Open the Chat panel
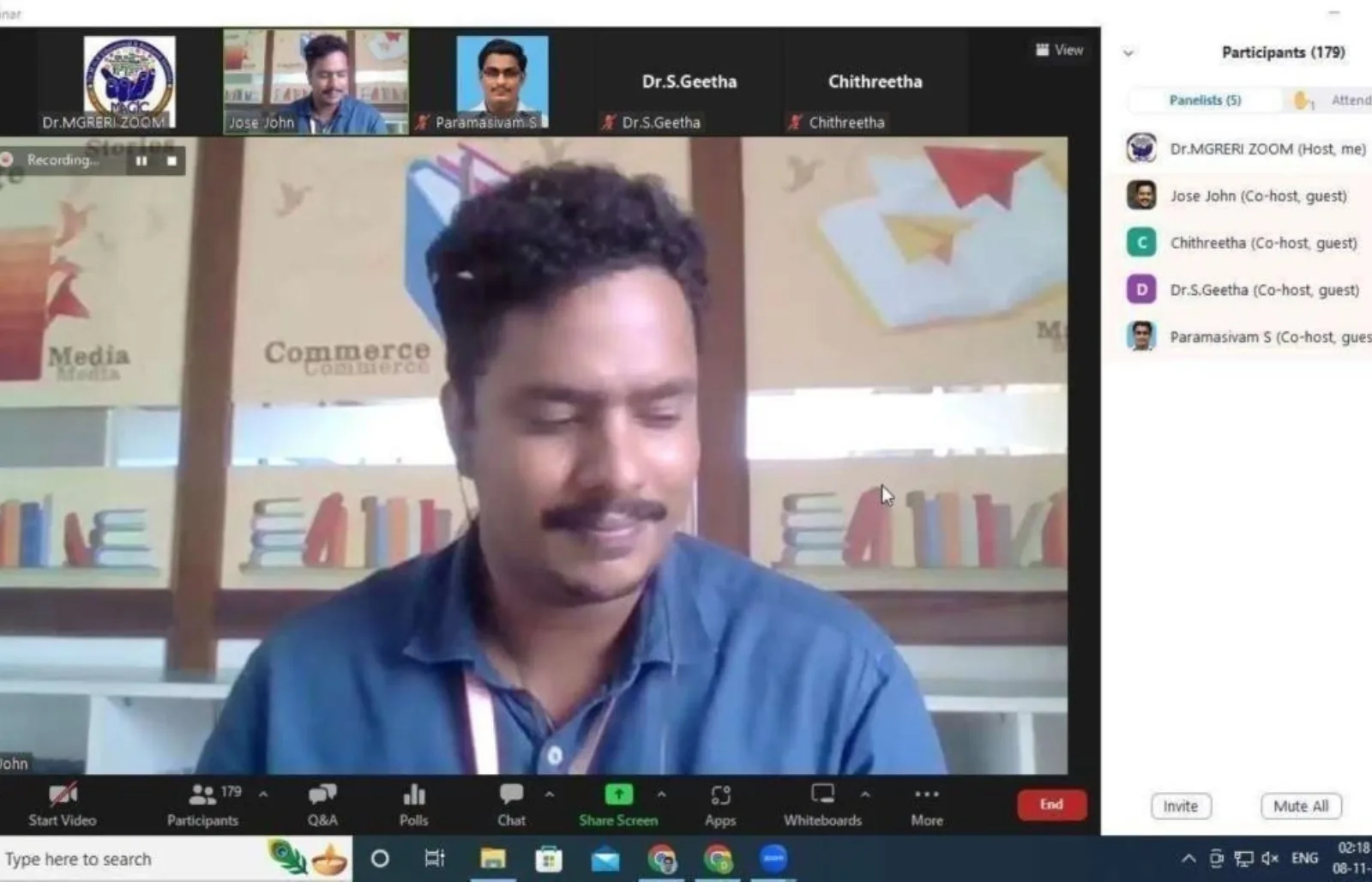 click(511, 803)
